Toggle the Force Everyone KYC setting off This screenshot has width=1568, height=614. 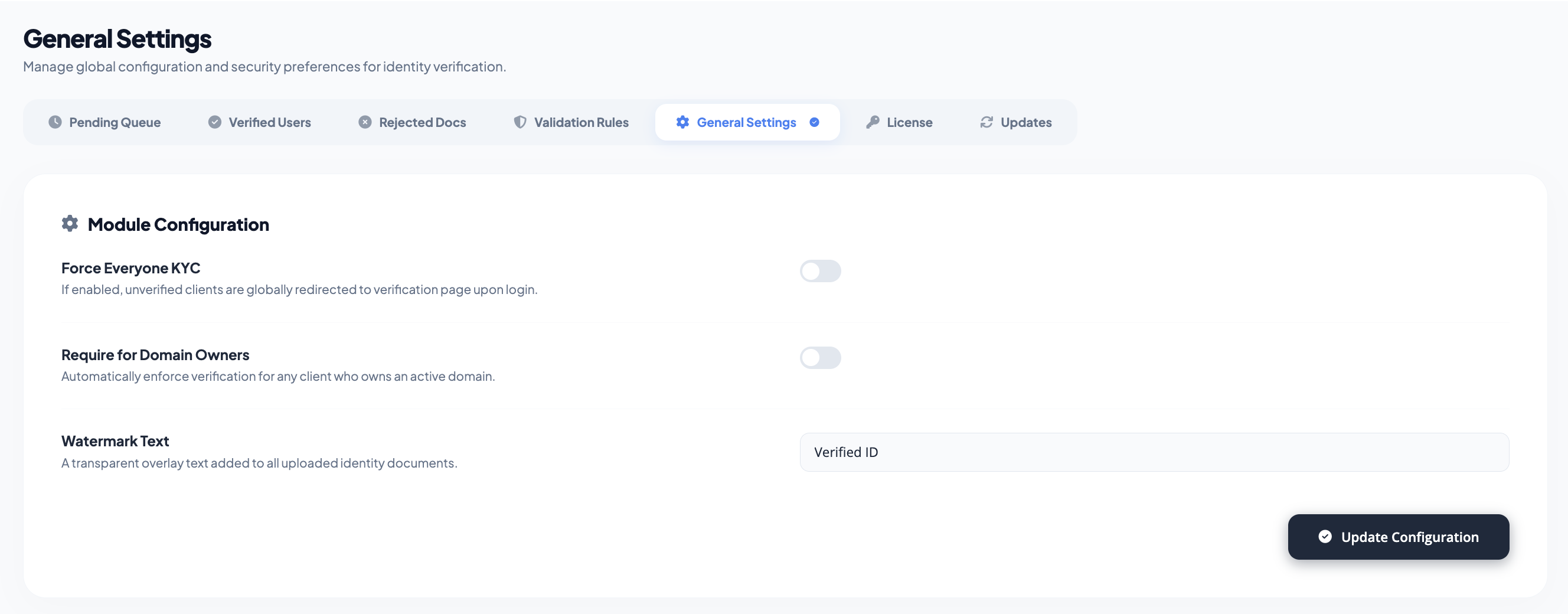821,272
